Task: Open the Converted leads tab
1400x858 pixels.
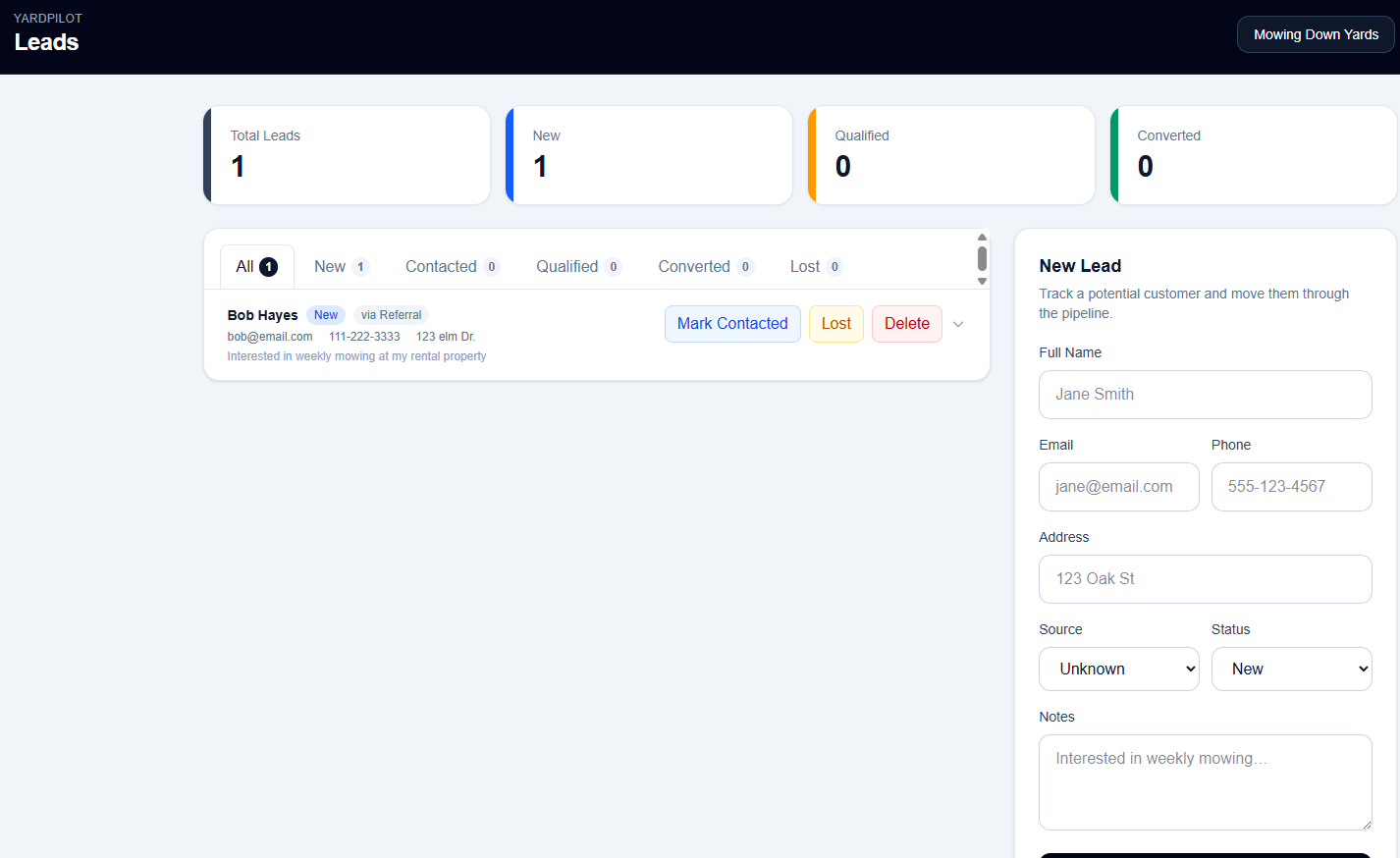Action: (705, 267)
